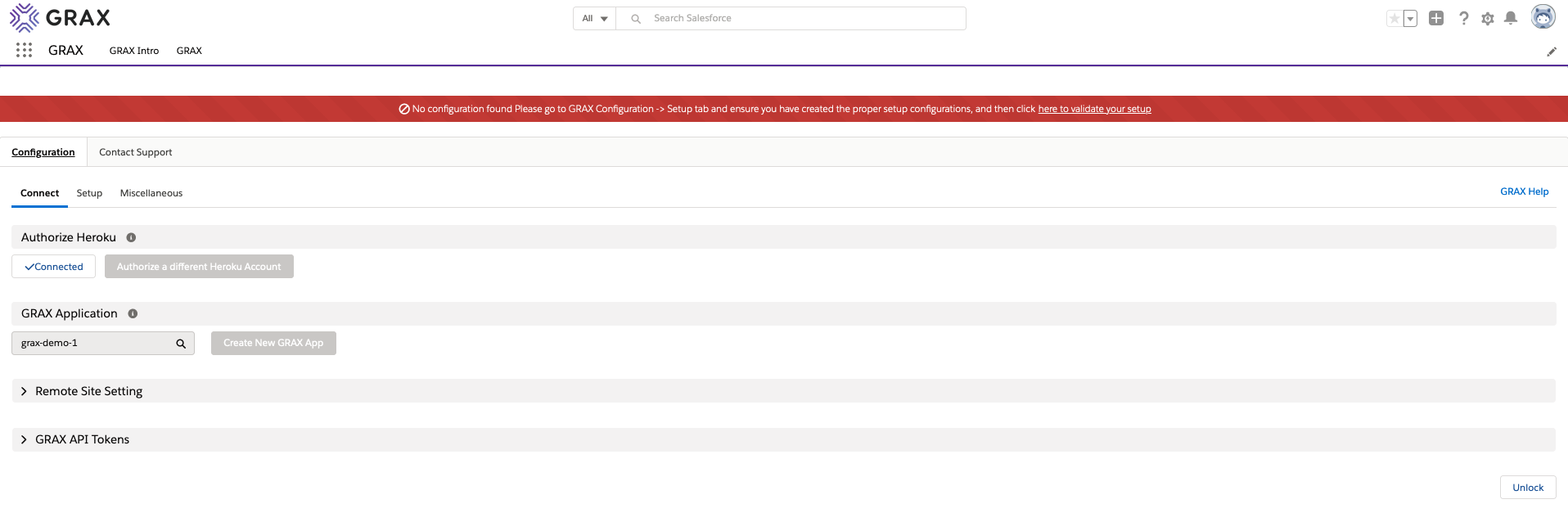Open the global actions plus icon
This screenshot has width=1568, height=531.
[1436, 18]
